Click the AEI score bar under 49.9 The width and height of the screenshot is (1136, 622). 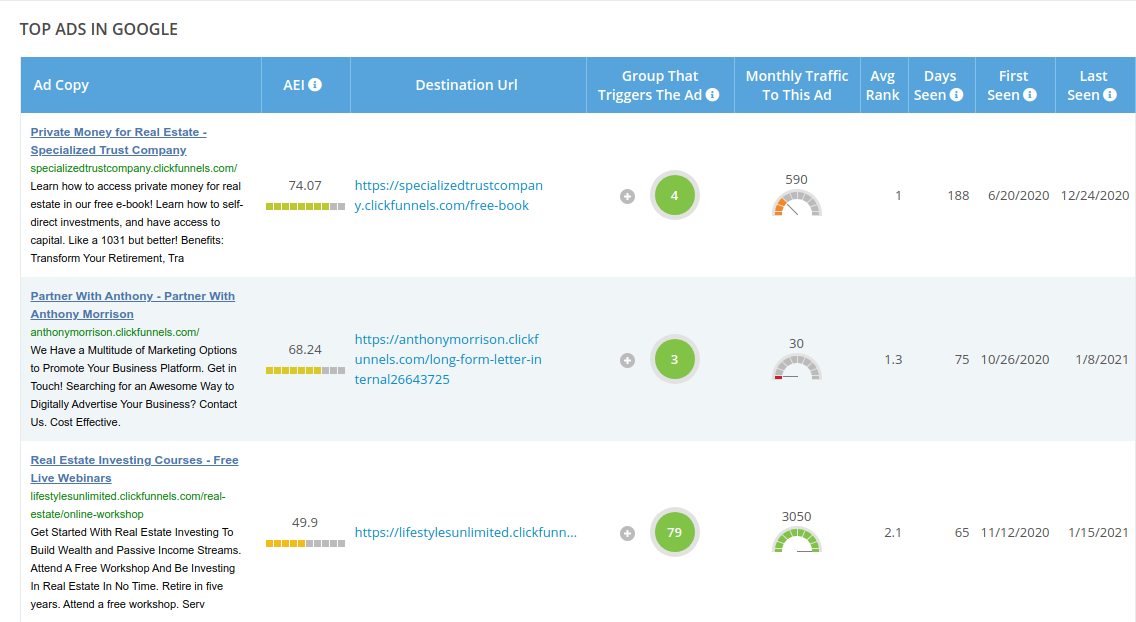coord(305,543)
